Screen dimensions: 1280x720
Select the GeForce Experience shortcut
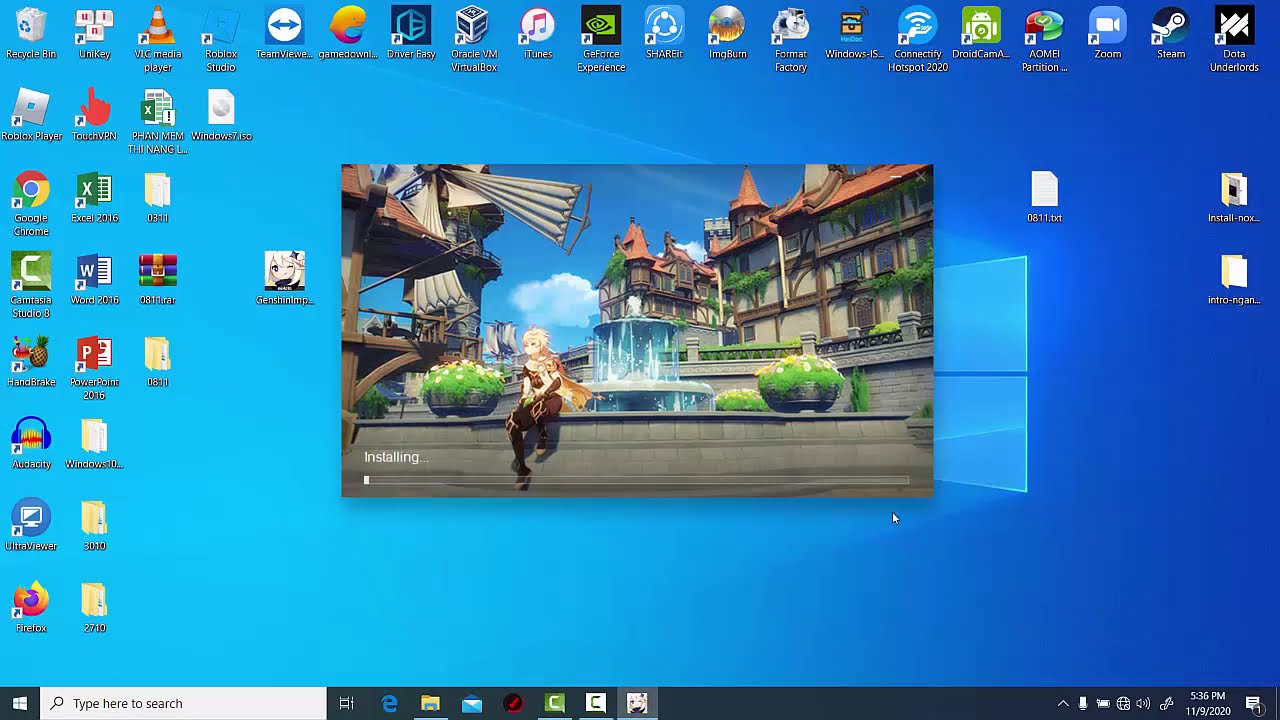(601, 40)
